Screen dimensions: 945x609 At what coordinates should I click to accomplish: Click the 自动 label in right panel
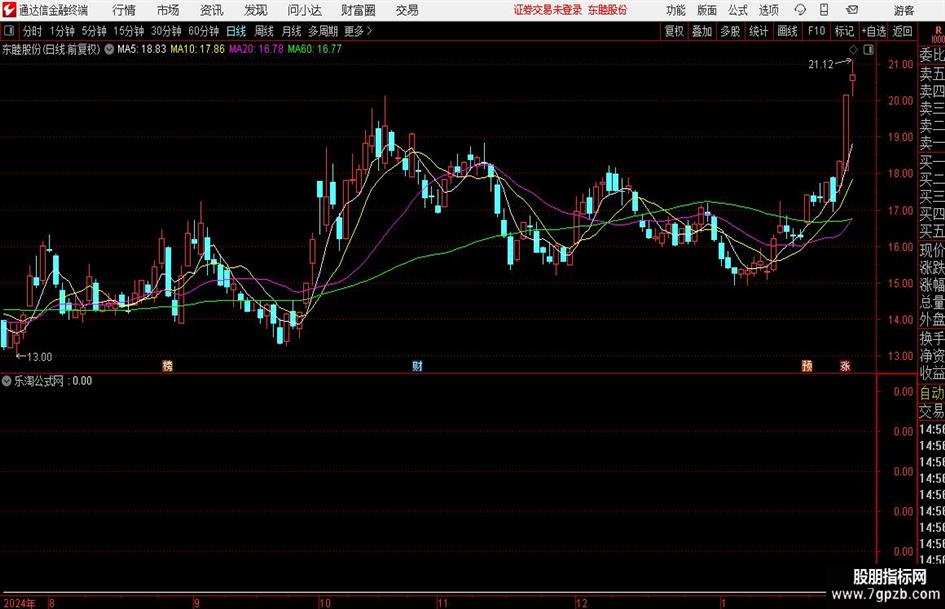(x=932, y=393)
